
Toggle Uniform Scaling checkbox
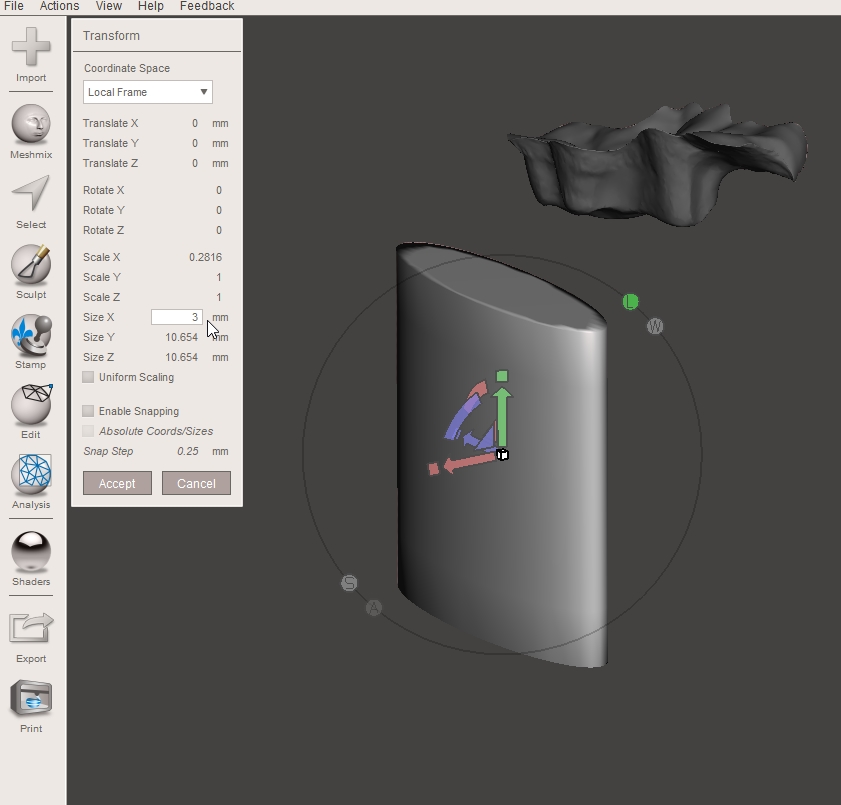pyautogui.click(x=88, y=377)
